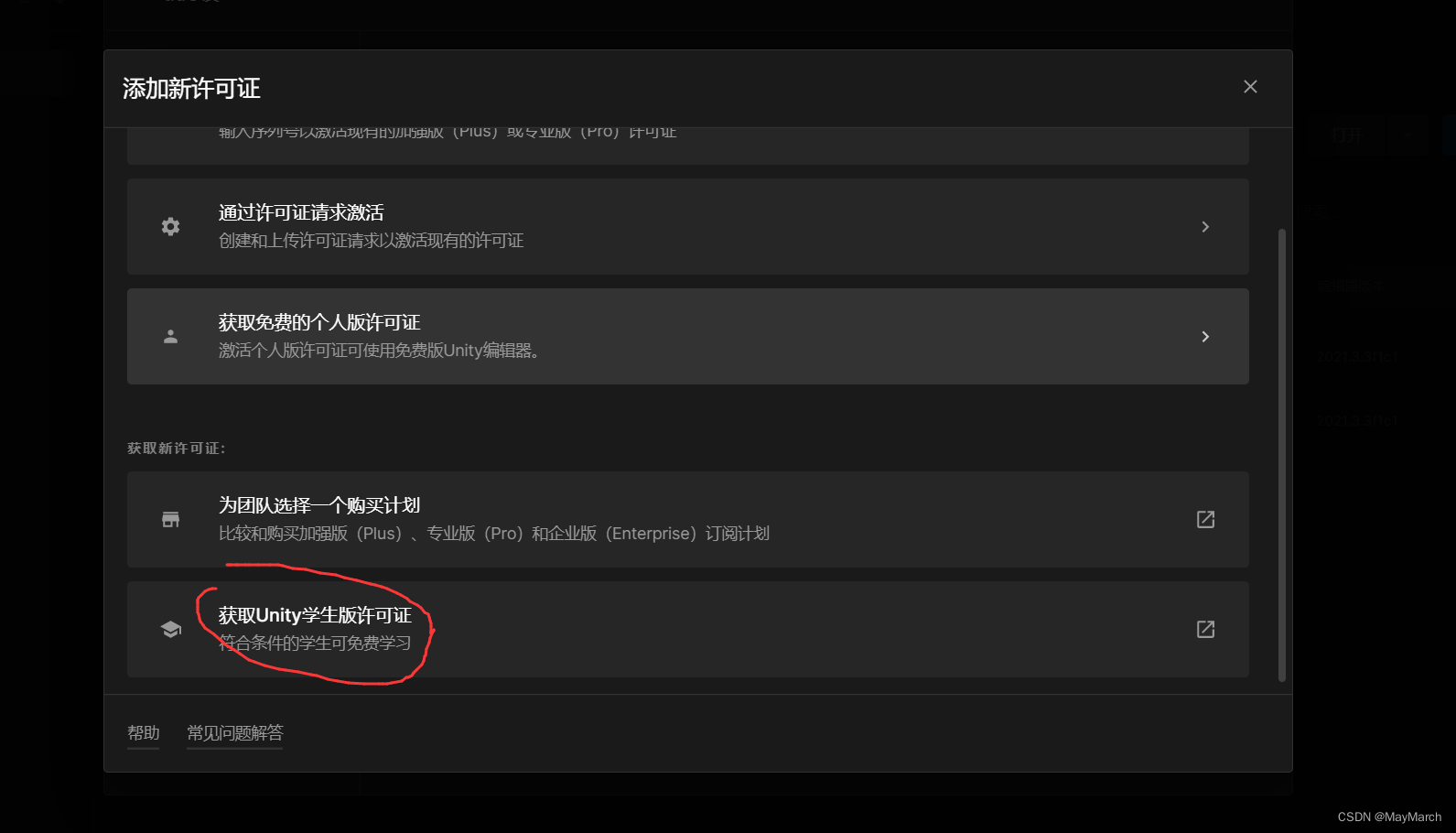Open external link icon on team purchase plan row
Image resolution: width=1456 pixels, height=833 pixels.
pos(1205,519)
